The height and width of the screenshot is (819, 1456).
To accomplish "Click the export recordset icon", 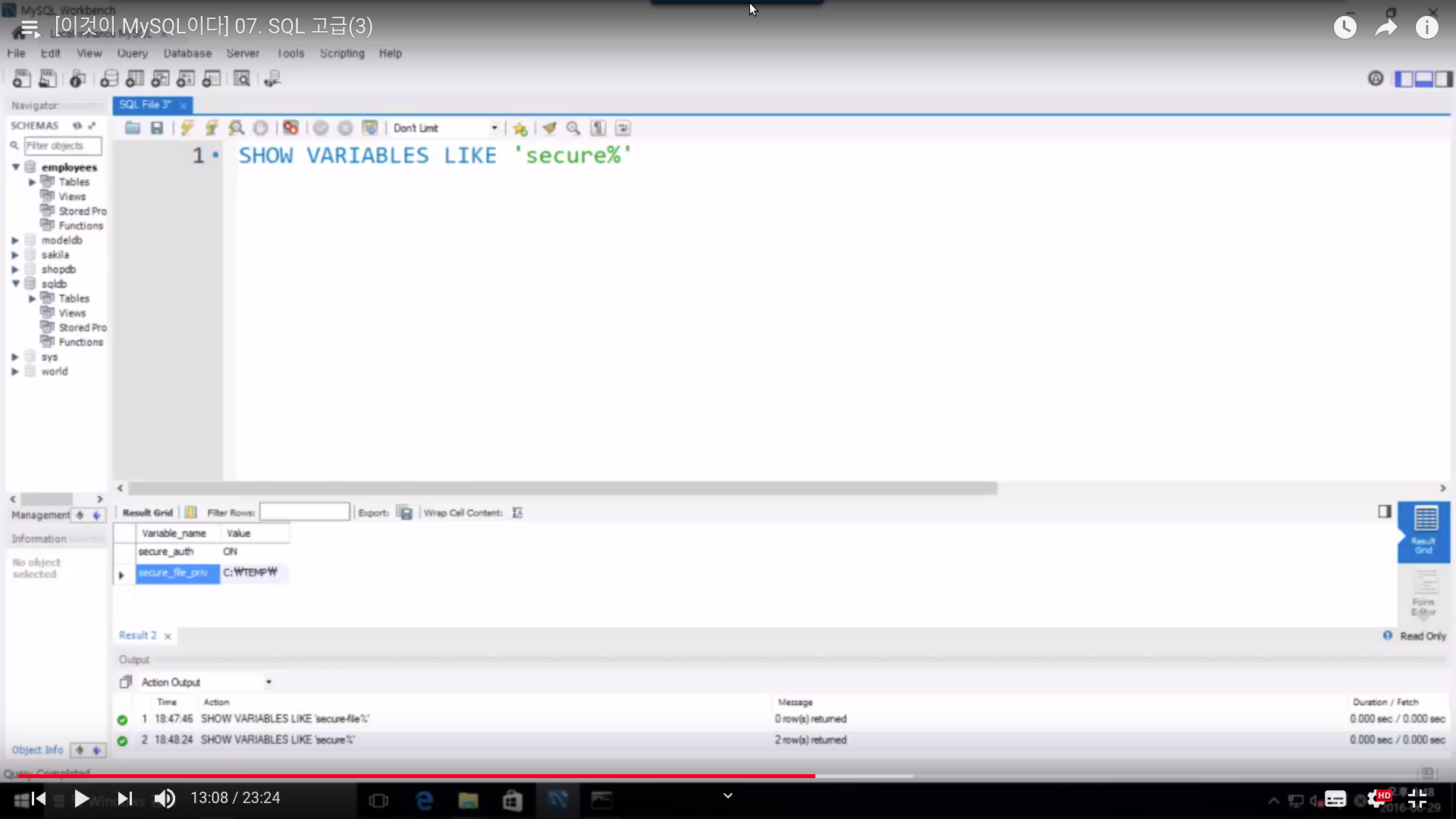I will [404, 513].
